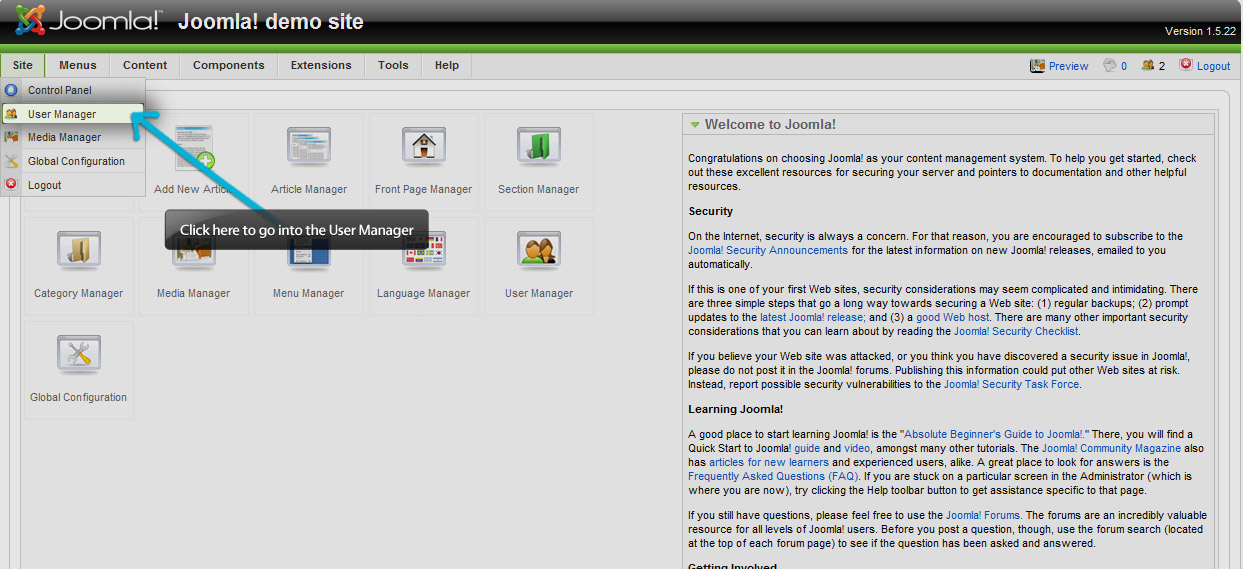Open the good Web host link
1243x569 pixels.
tap(951, 317)
